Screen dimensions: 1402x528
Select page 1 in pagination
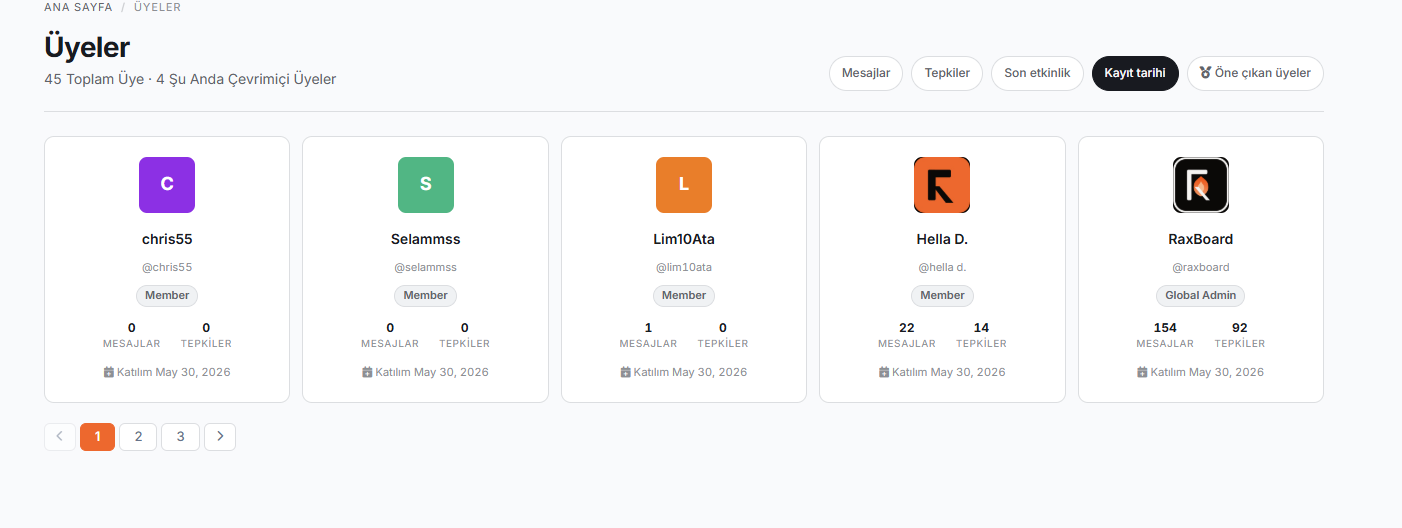pos(97,436)
